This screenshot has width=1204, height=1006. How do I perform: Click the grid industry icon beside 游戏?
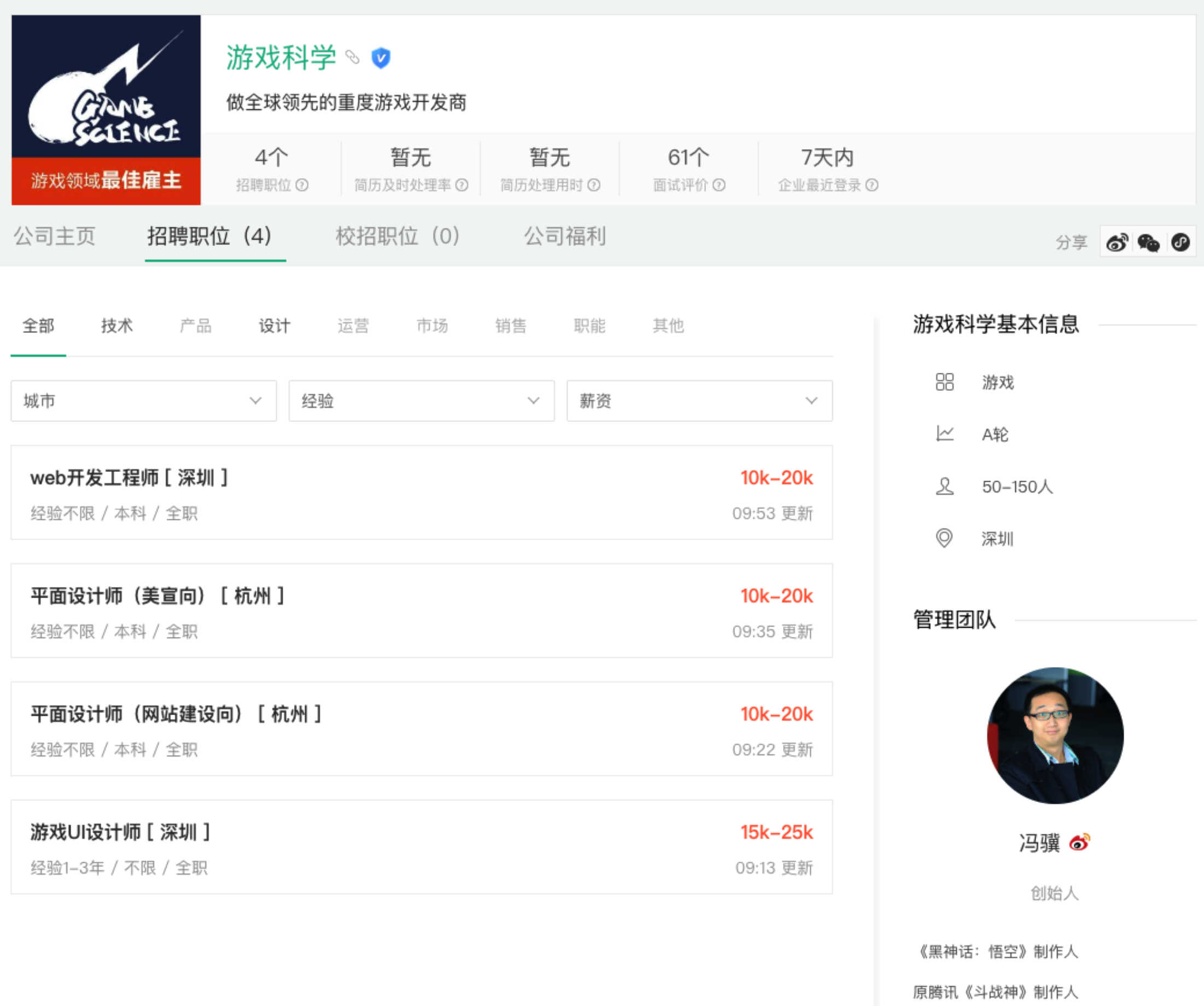click(x=944, y=382)
